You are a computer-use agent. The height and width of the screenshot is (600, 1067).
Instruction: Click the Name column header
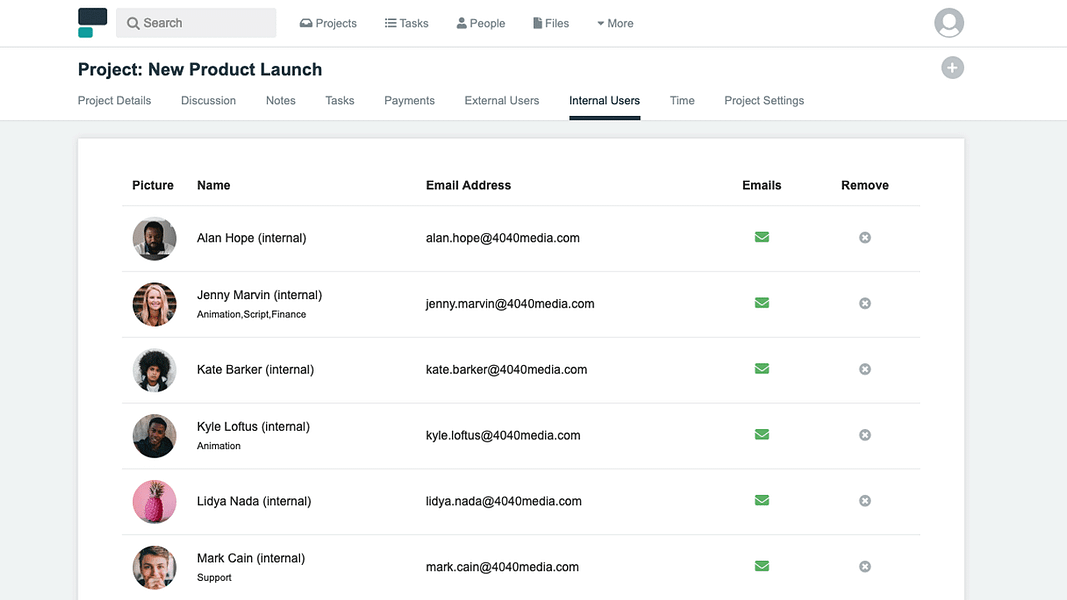point(213,185)
